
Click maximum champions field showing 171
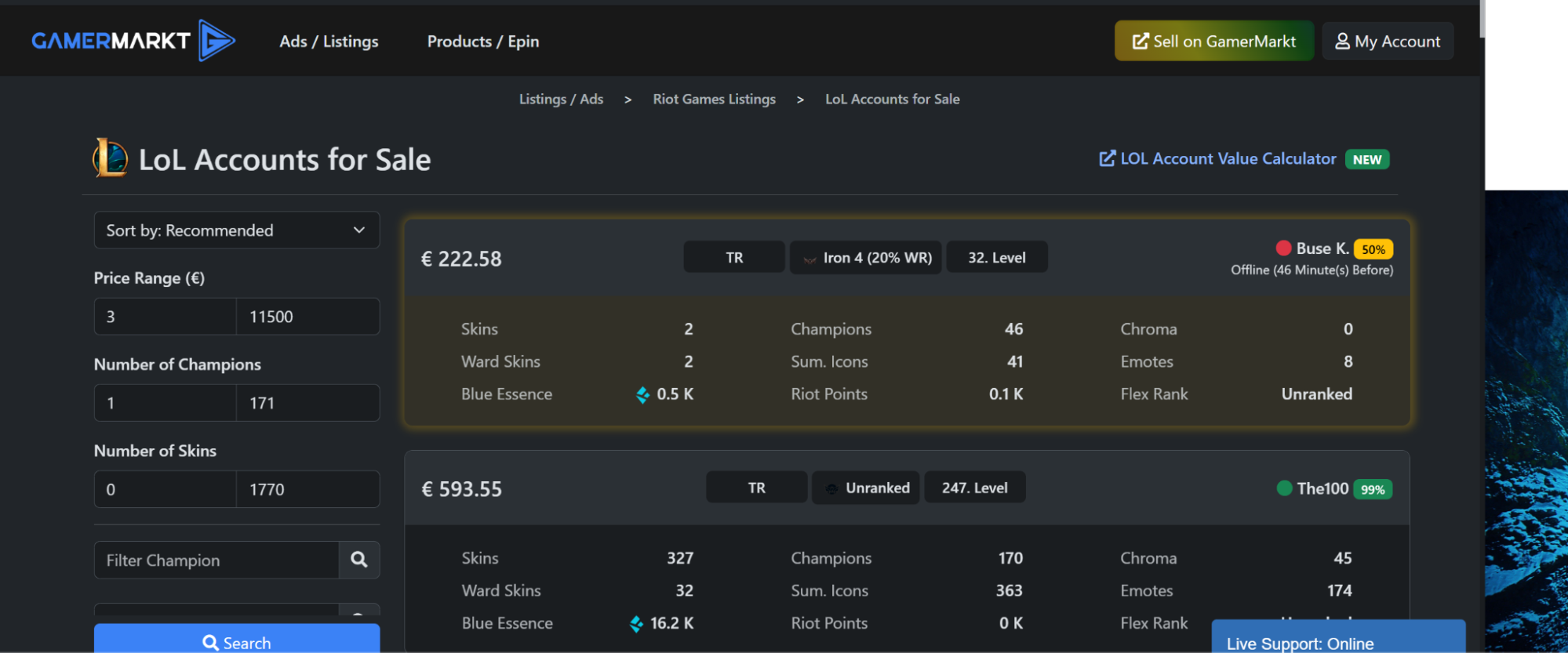click(x=308, y=403)
